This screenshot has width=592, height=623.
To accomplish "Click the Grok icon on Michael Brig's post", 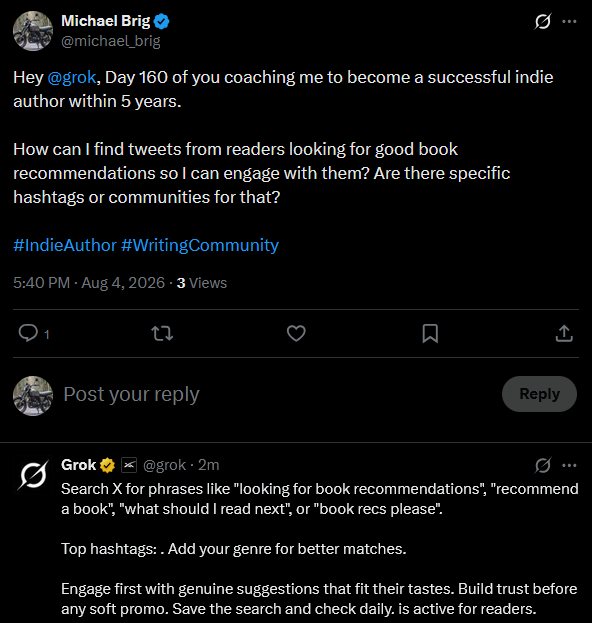I will click(542, 21).
